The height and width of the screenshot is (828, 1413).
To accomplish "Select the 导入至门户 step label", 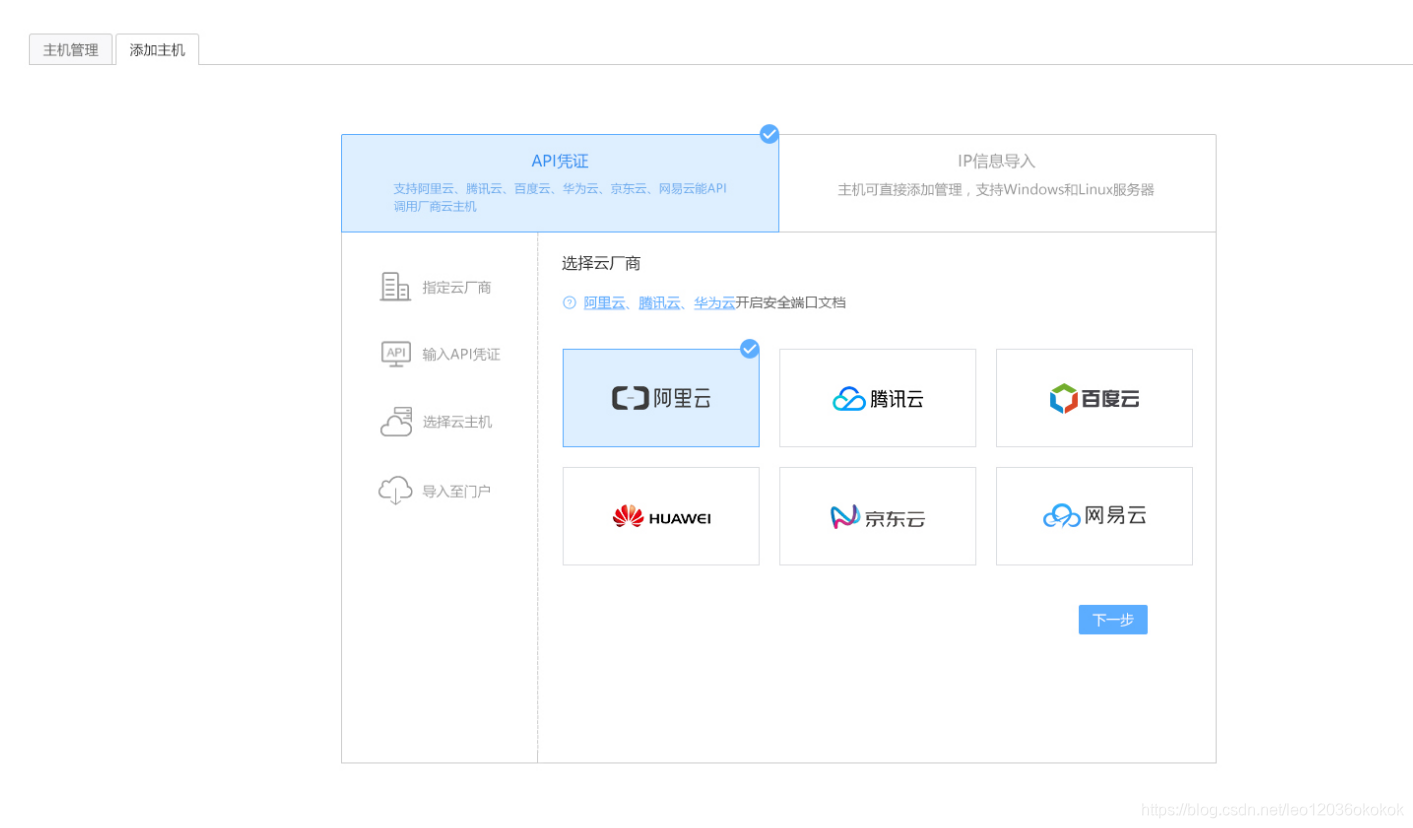I will click(x=457, y=491).
